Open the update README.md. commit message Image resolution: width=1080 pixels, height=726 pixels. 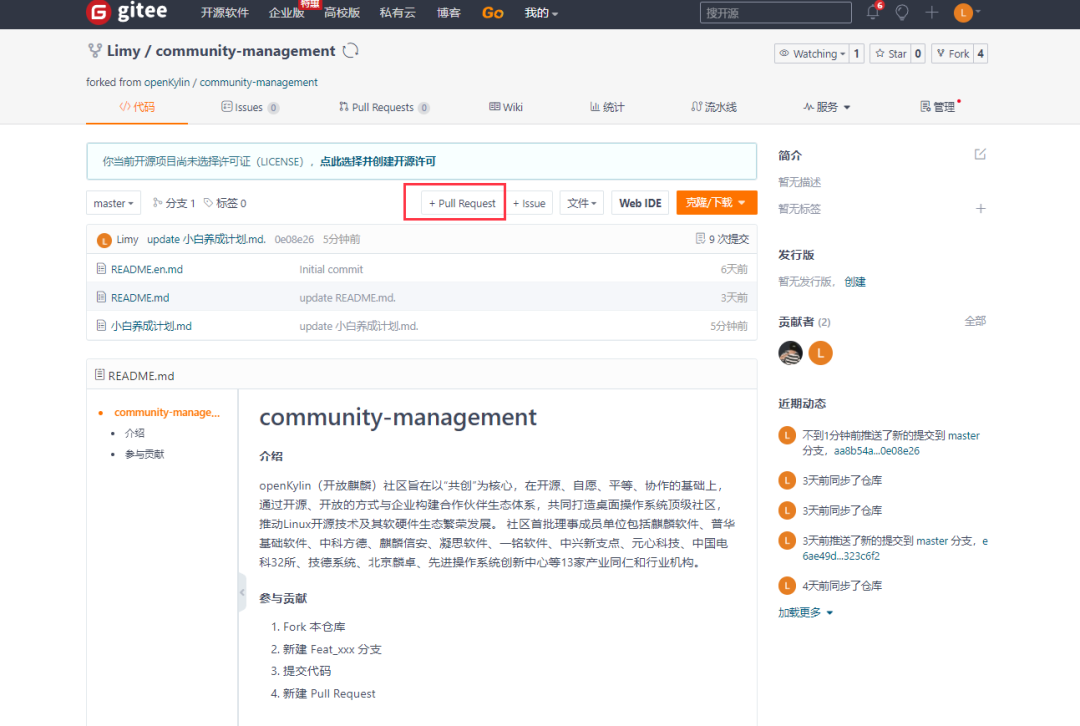click(x=347, y=298)
